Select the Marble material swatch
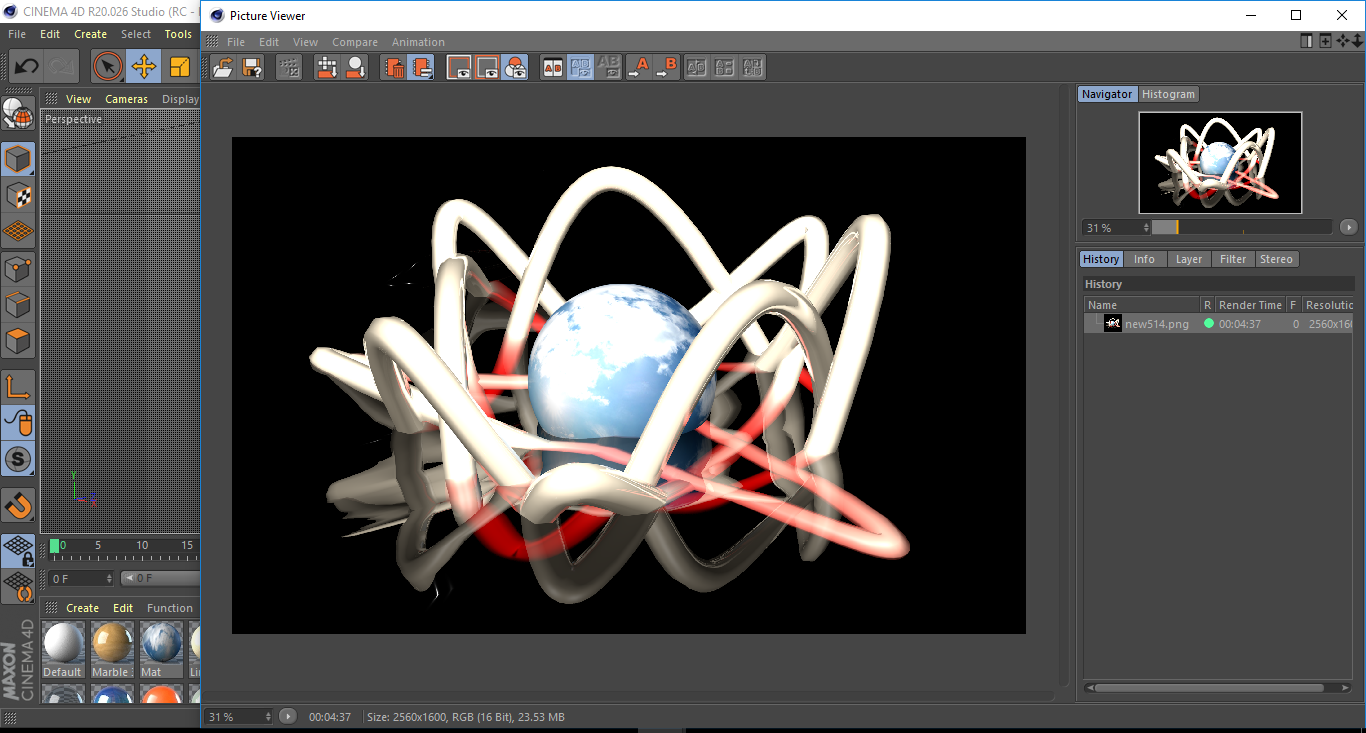1366x733 pixels. (x=111, y=647)
